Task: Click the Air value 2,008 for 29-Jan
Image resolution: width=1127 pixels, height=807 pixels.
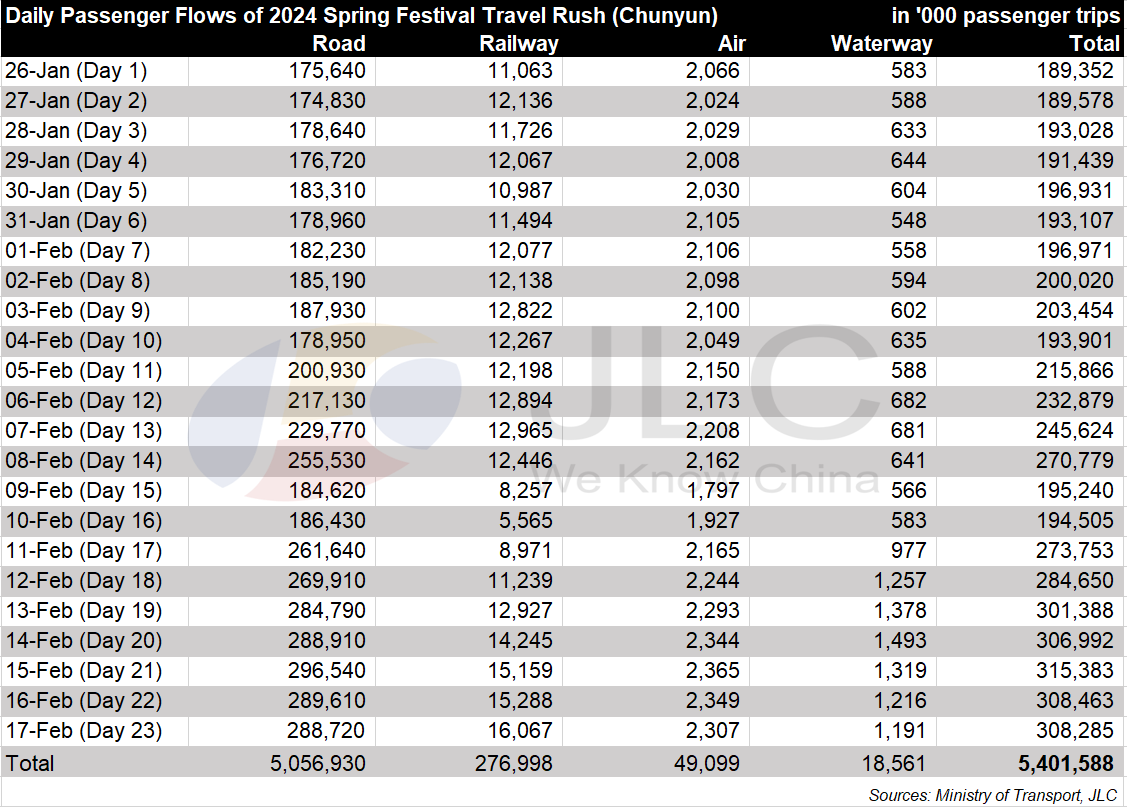Action: 712,161
